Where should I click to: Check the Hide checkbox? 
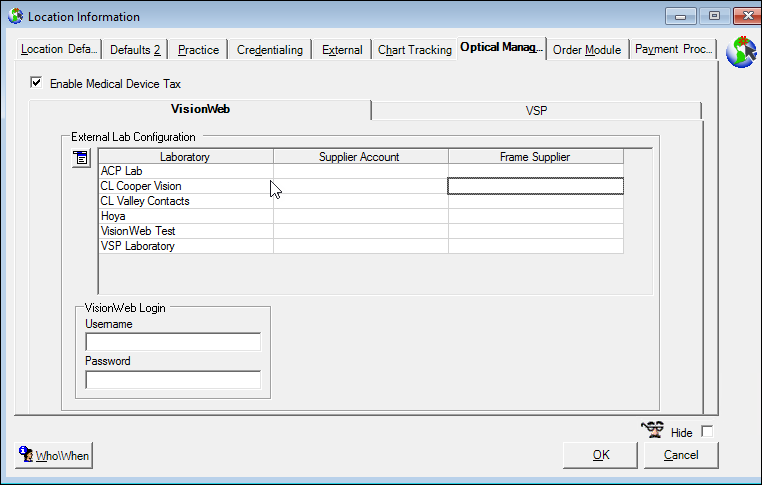click(x=707, y=432)
